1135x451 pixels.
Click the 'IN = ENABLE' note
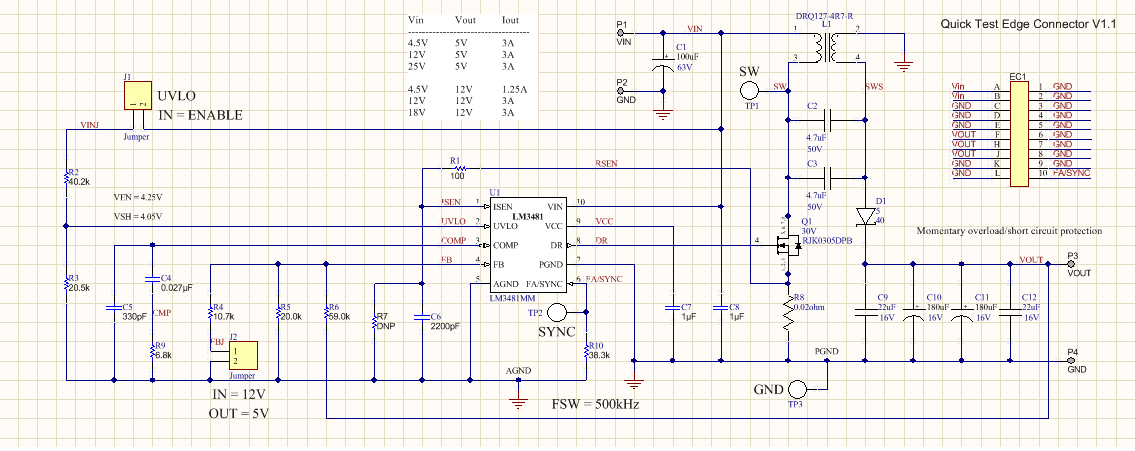[200, 115]
